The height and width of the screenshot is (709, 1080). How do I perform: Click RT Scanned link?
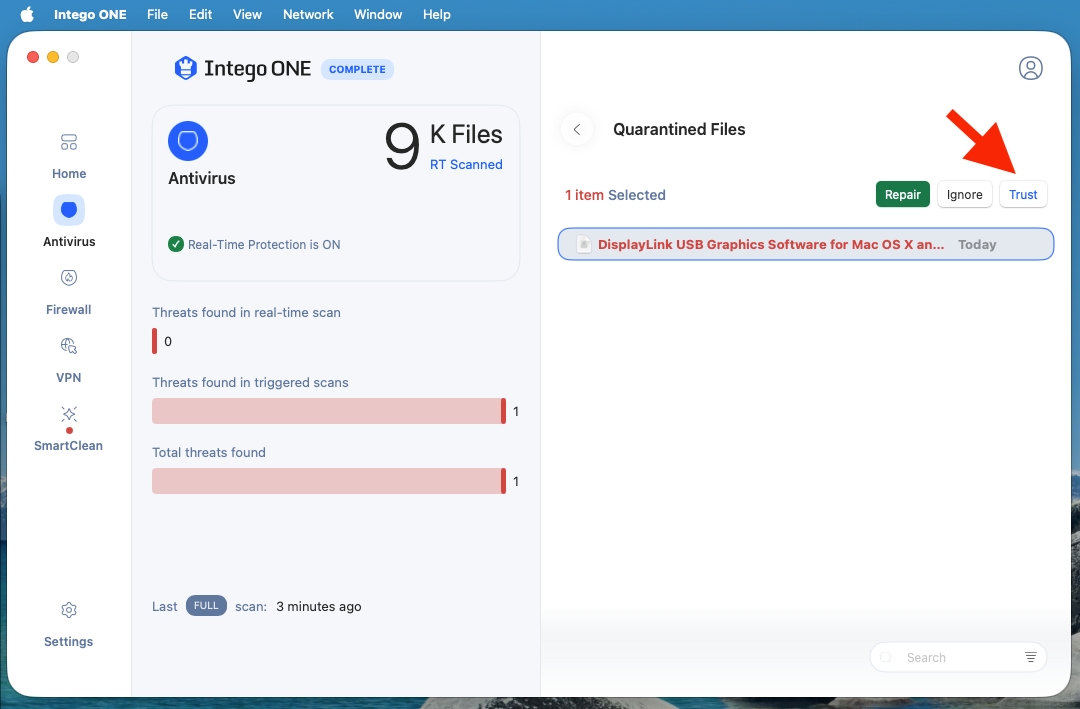click(x=466, y=165)
